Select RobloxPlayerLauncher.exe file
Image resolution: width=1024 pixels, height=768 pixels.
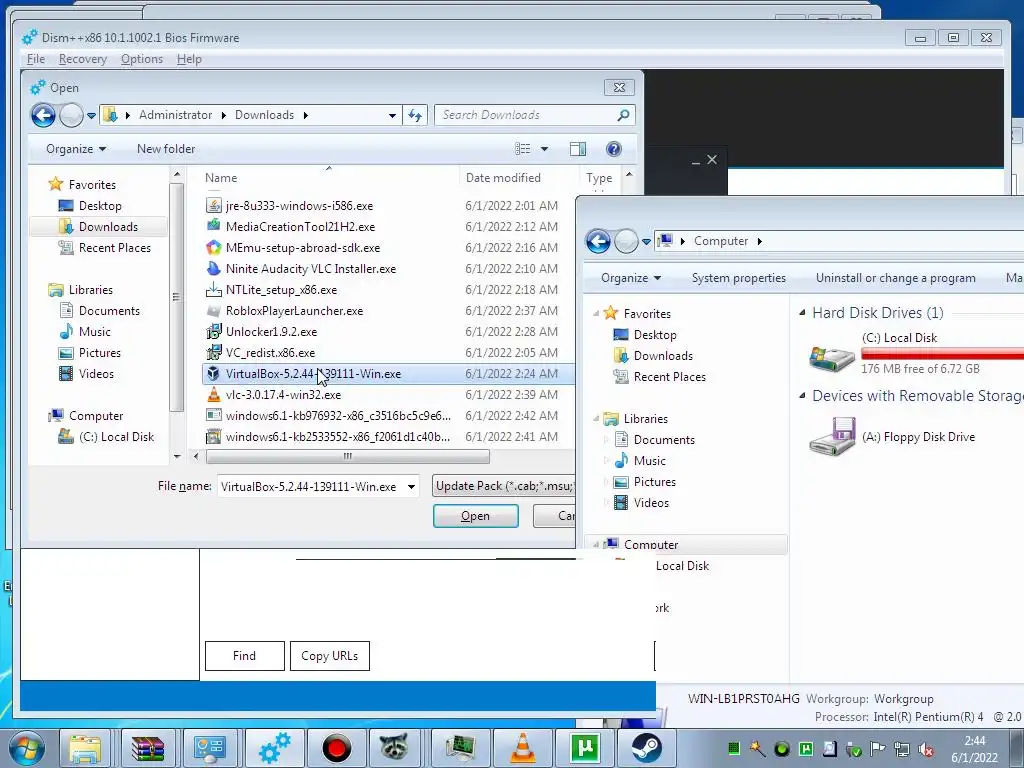294,311
